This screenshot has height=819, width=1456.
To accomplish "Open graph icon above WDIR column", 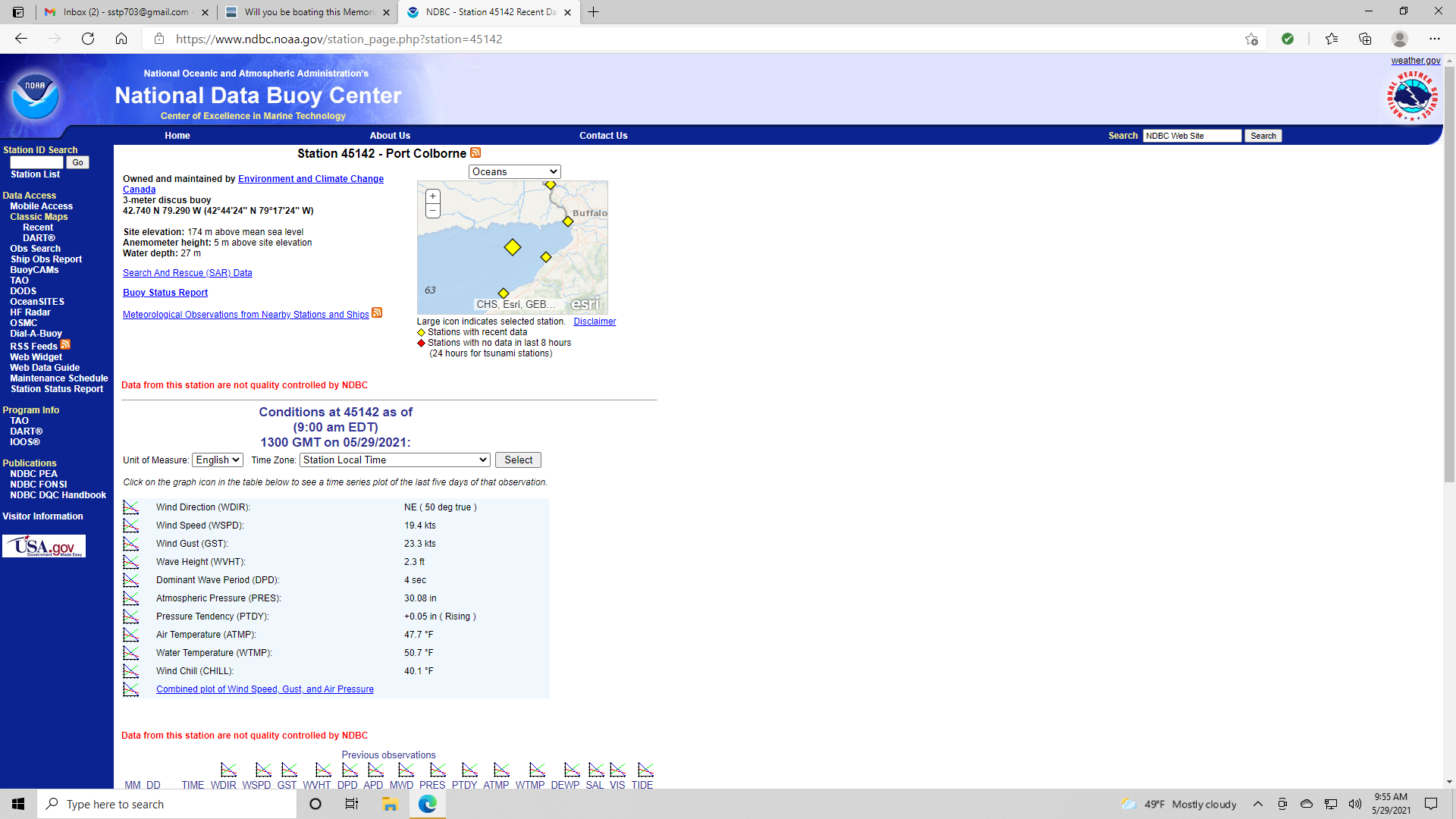I will [x=228, y=770].
